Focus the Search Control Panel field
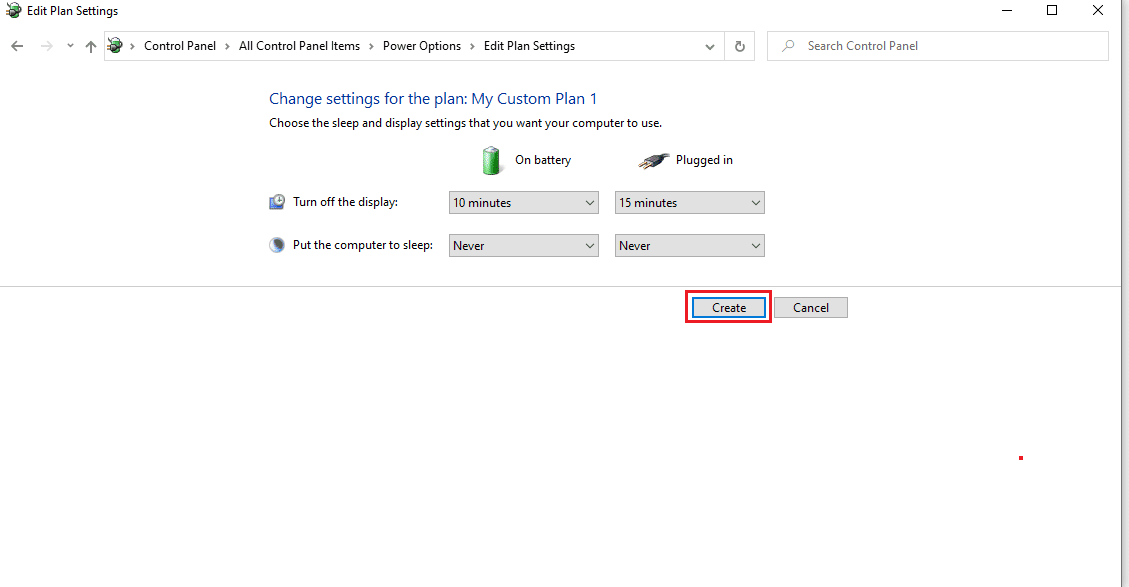Viewport: 1129px width, 587px height. [x=937, y=46]
